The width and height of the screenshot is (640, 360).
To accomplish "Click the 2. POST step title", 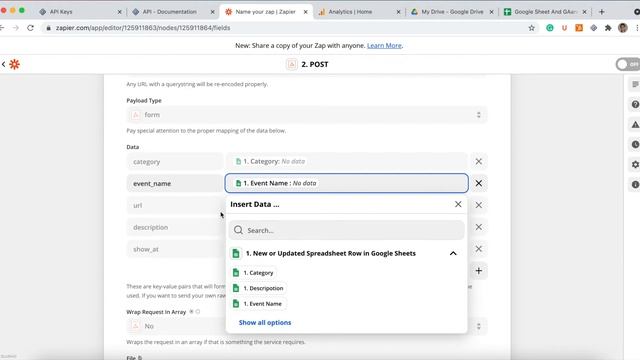I will pyautogui.click(x=315, y=64).
